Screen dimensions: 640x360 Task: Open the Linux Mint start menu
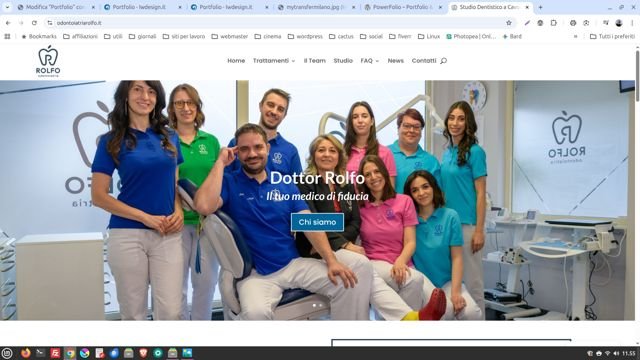coord(7,353)
